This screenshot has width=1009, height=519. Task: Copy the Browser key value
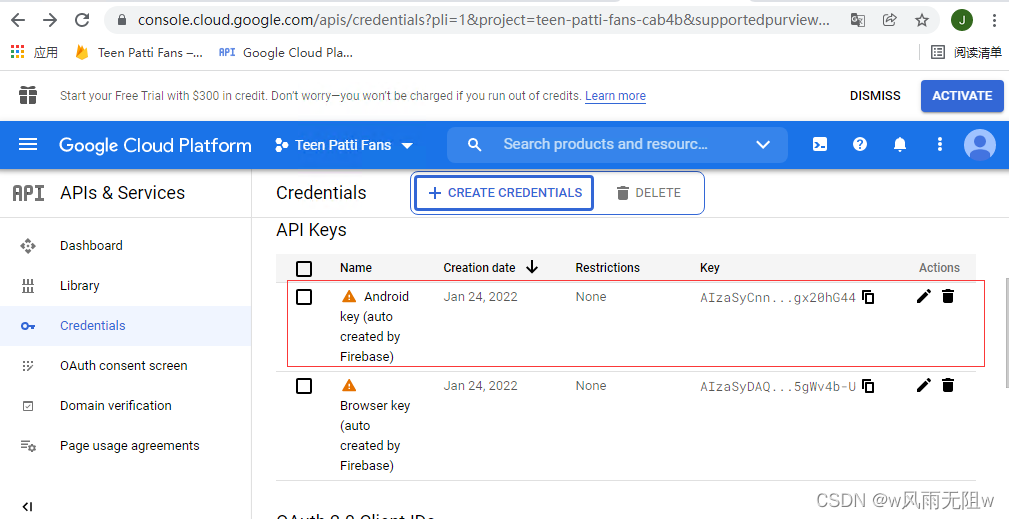[868, 386]
